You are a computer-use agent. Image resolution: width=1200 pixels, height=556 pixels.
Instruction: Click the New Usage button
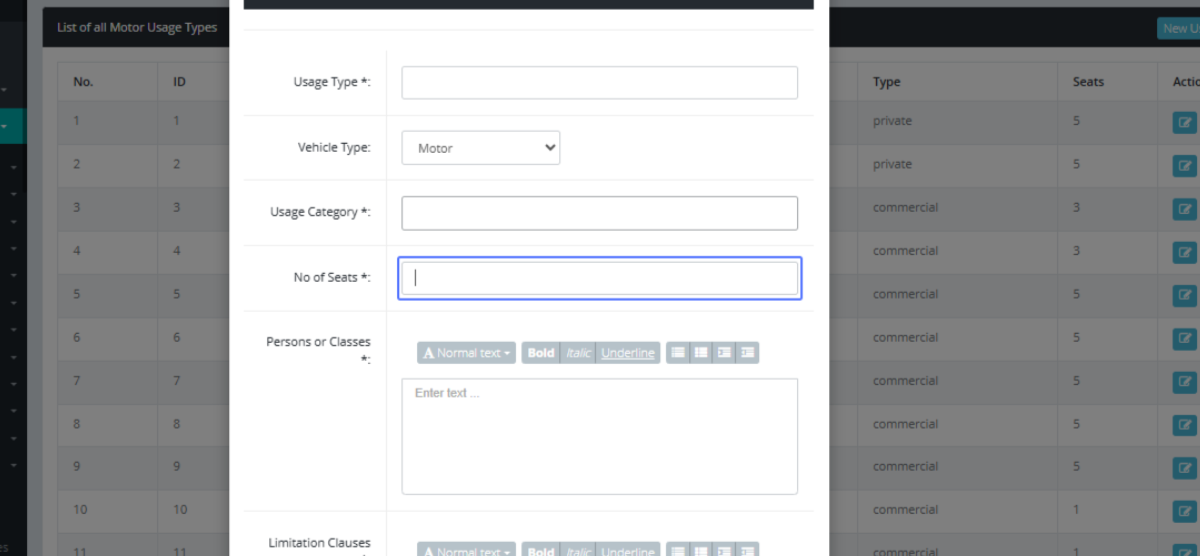[1178, 28]
